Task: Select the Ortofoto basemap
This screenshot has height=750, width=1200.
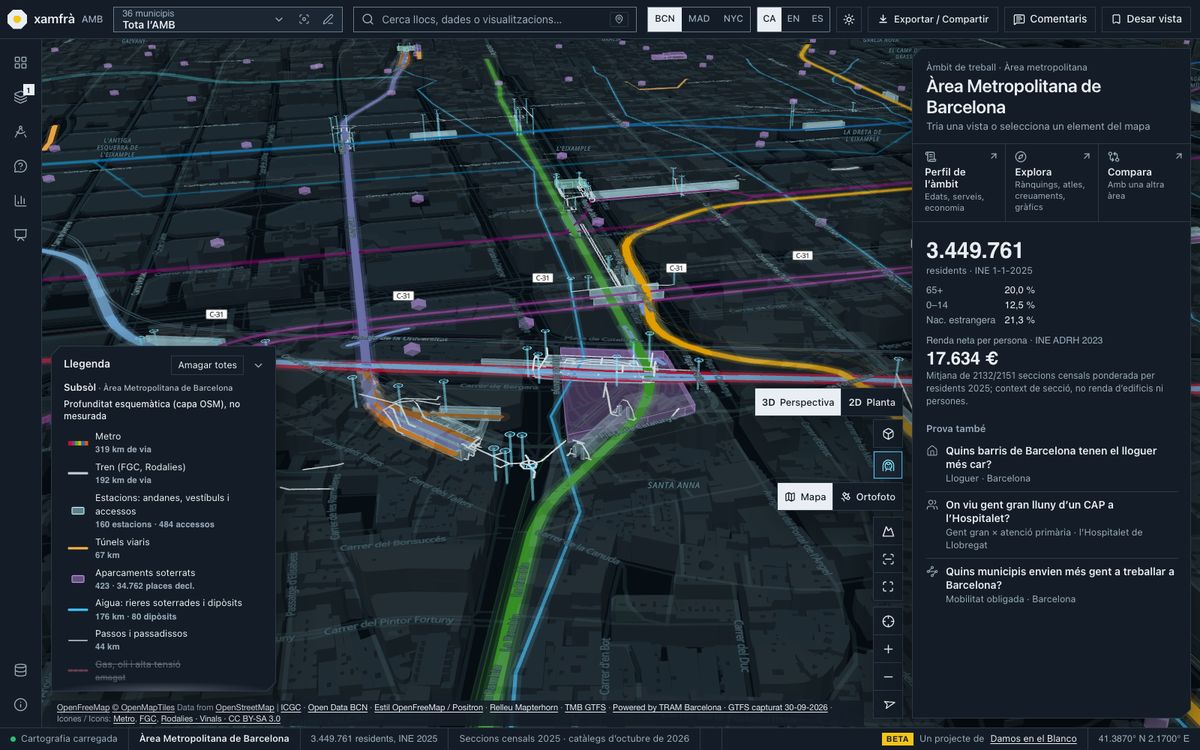Action: tap(868, 497)
